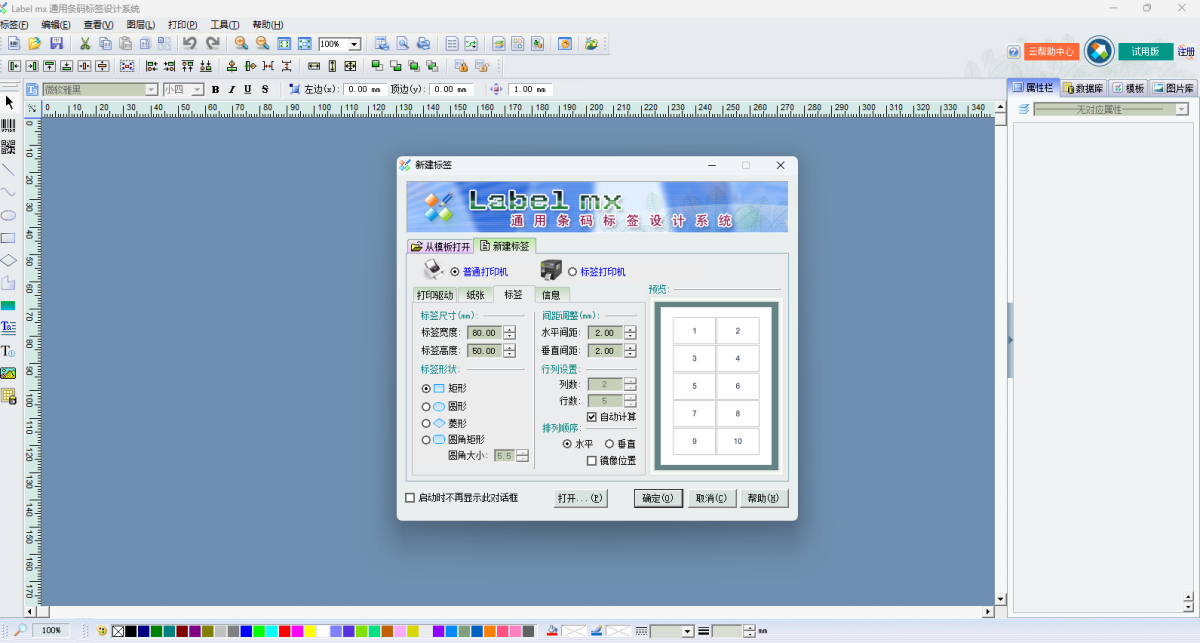Image resolution: width=1200 pixels, height=643 pixels.
Task: Pick the ellipse drawing tool
Action: click(x=8, y=215)
